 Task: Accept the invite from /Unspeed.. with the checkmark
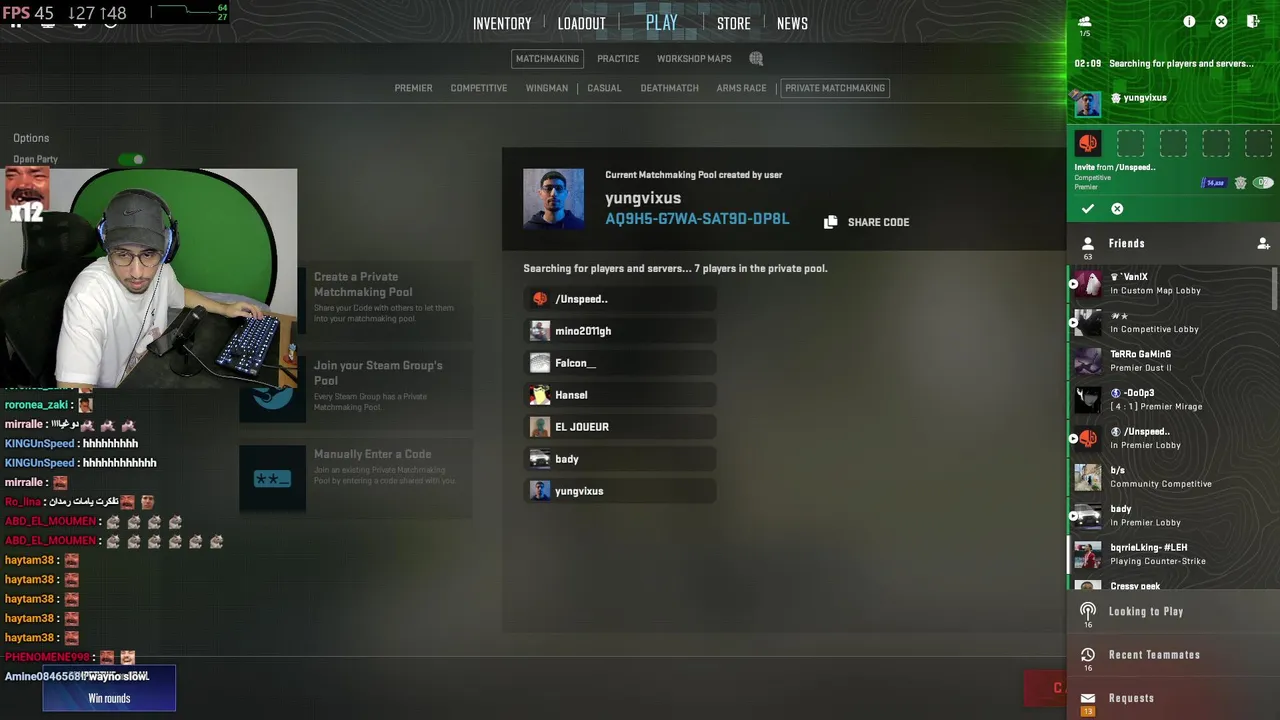click(x=1088, y=208)
